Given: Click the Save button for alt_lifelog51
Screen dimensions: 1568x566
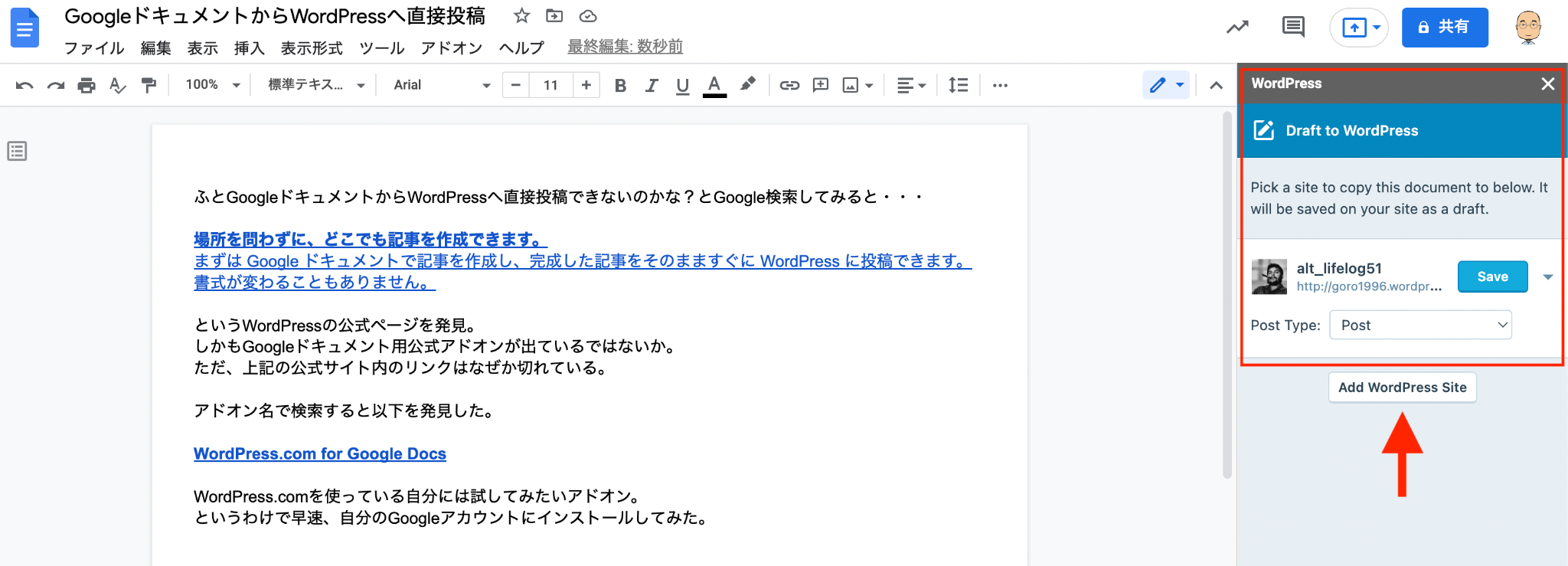Looking at the screenshot, I should pyautogui.click(x=1492, y=276).
